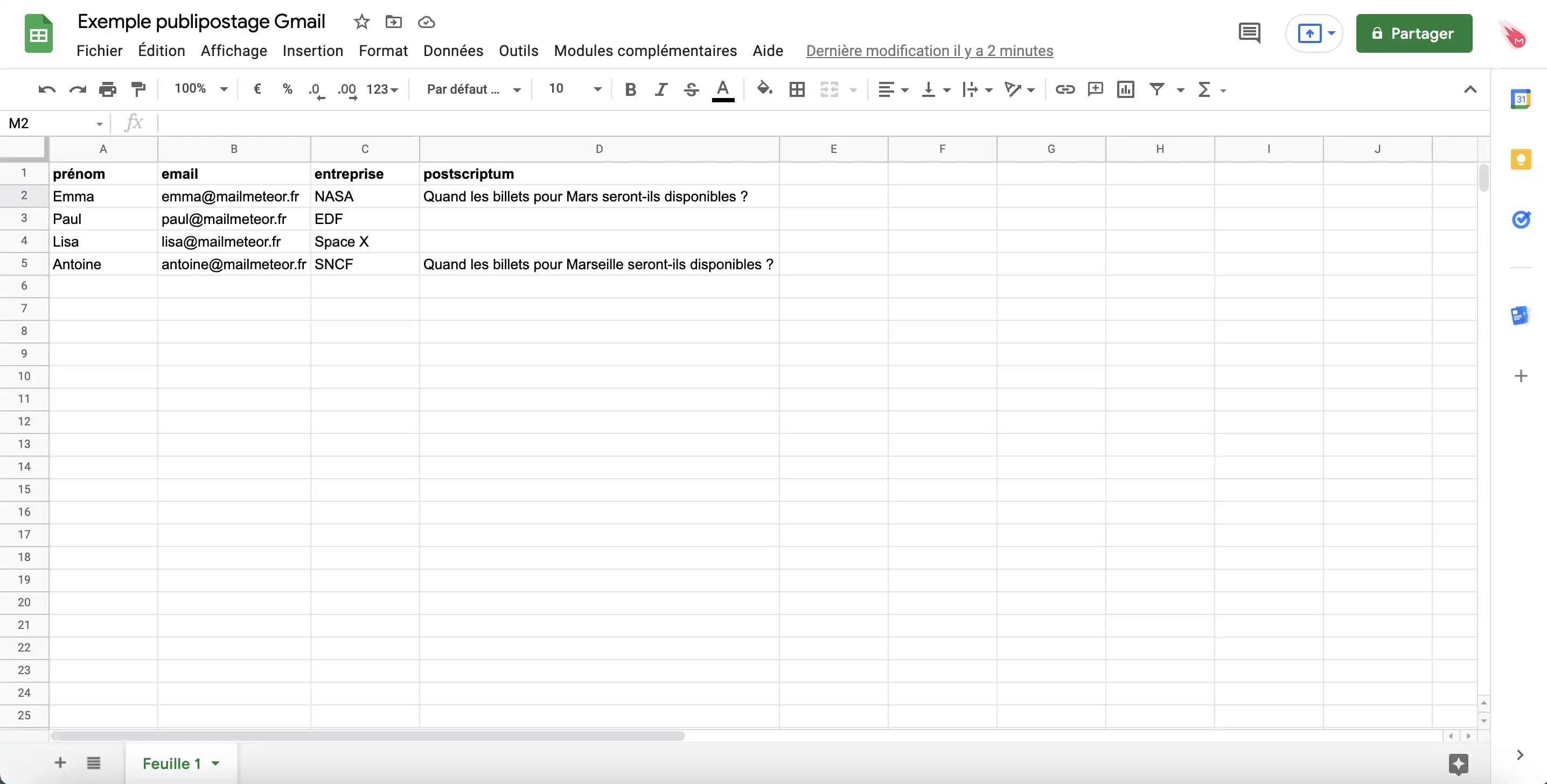This screenshot has width=1547, height=784.
Task: Open the Affichage menu
Action: coord(234,51)
